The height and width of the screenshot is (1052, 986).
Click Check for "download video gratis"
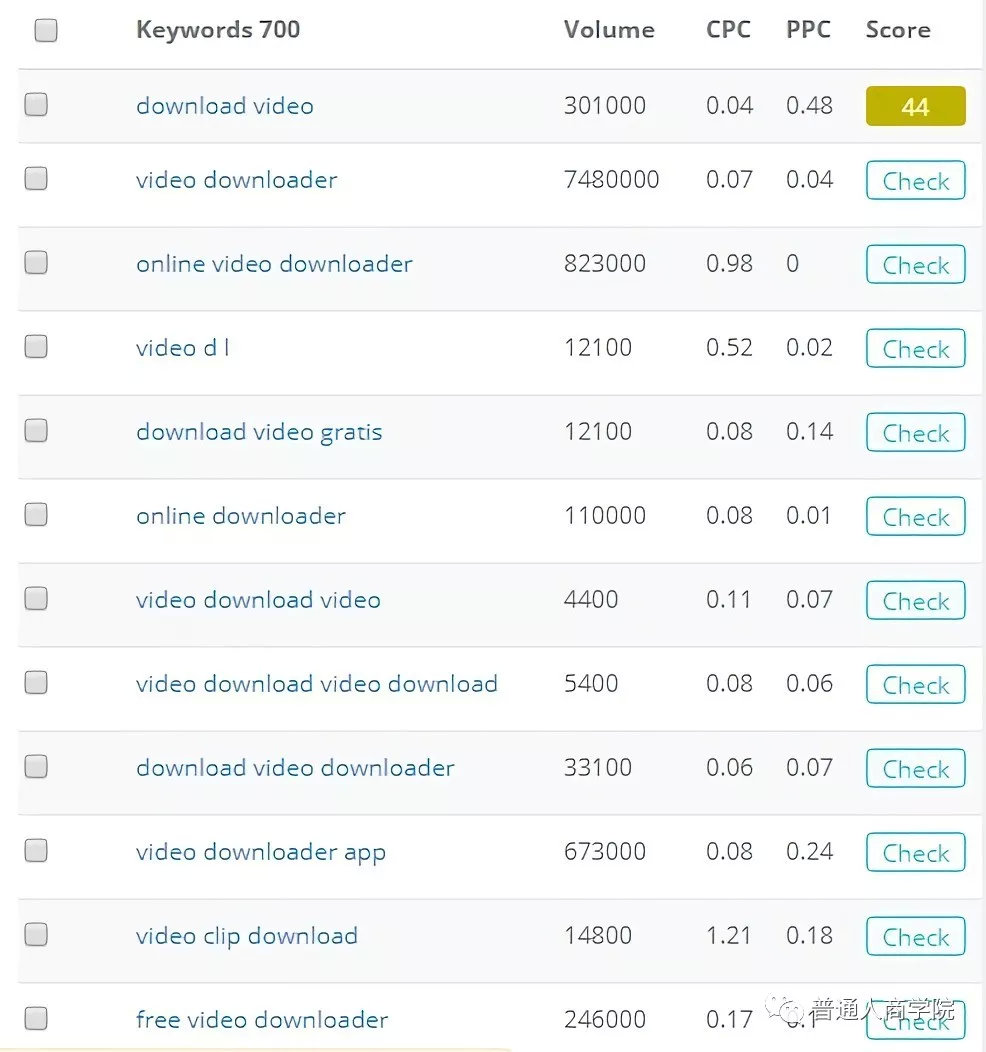tap(915, 433)
